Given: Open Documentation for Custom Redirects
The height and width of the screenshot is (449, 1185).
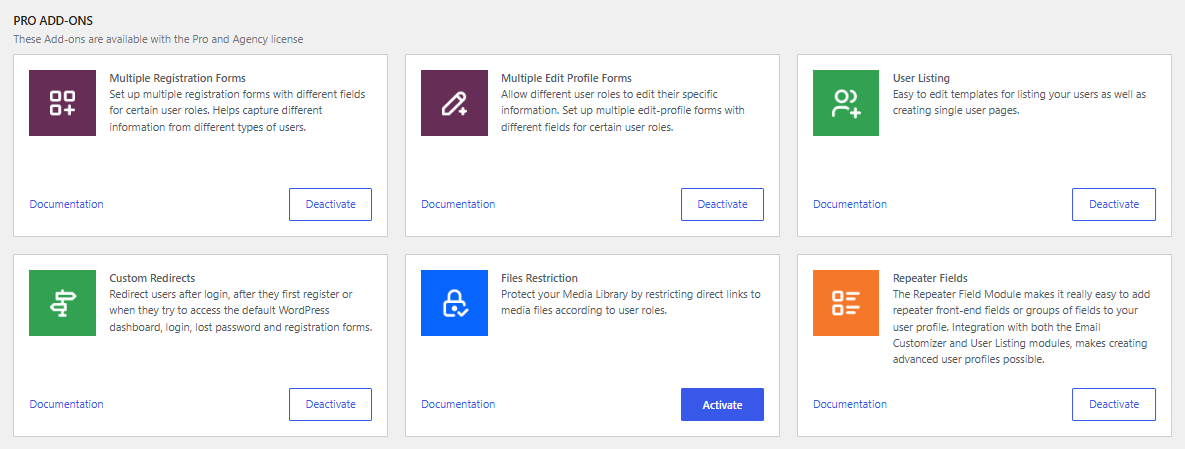Looking at the screenshot, I should tap(66, 404).
